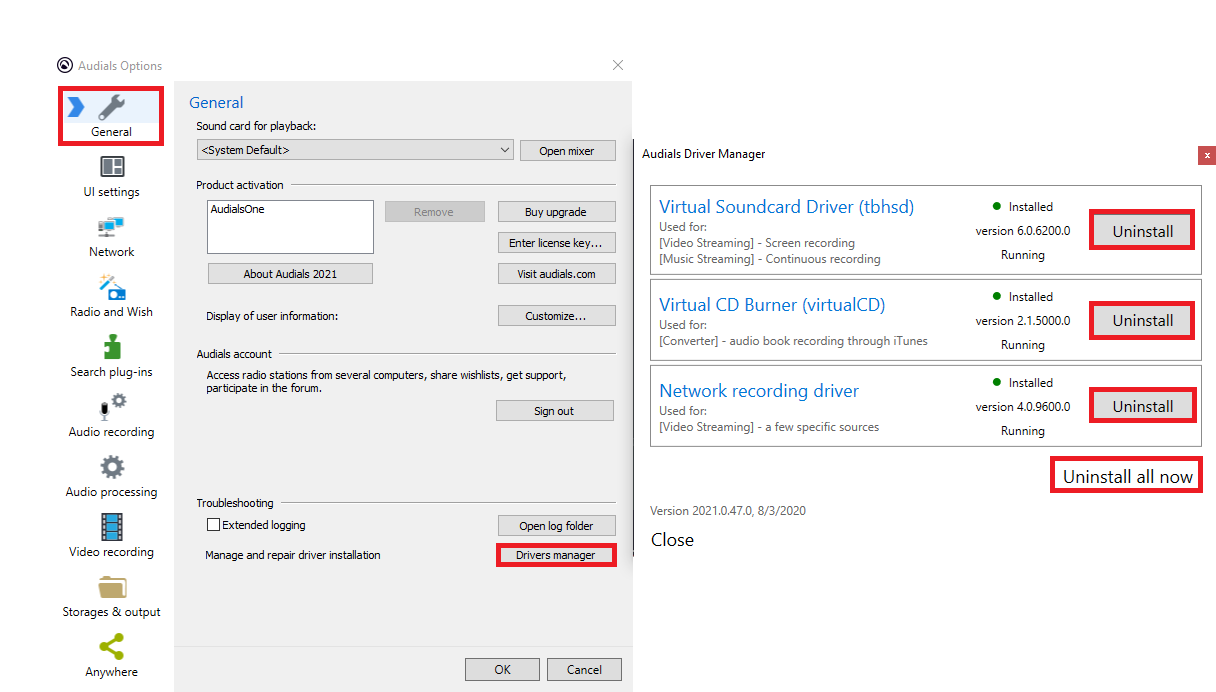The image size is (1216, 692).
Task: Select the Audio processing gear icon
Action: (112, 467)
